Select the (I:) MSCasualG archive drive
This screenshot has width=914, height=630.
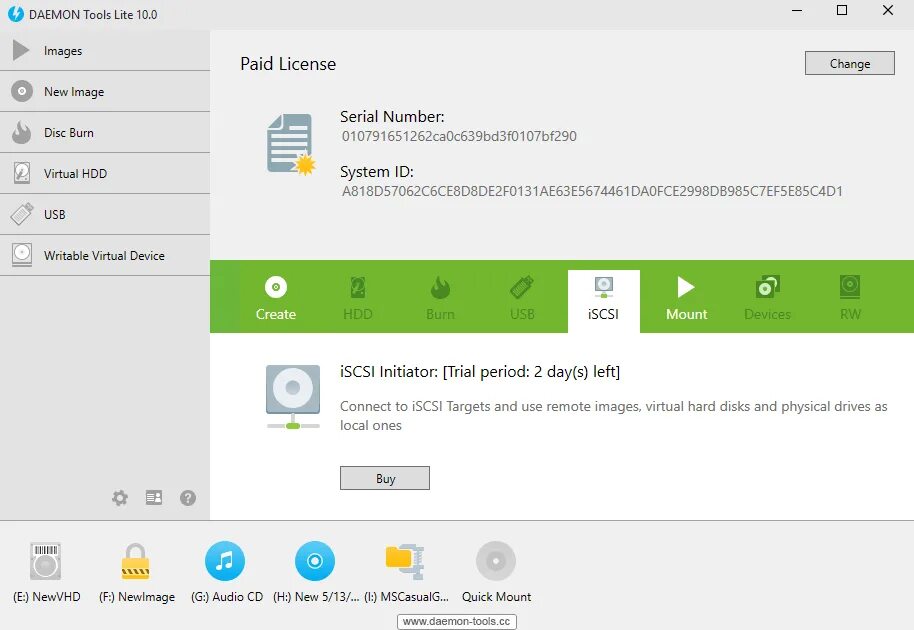pos(406,572)
